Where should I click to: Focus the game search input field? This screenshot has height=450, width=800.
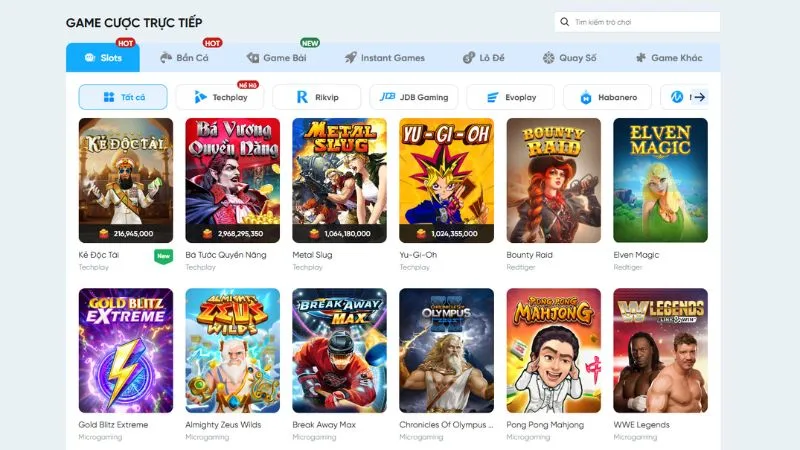(637, 22)
